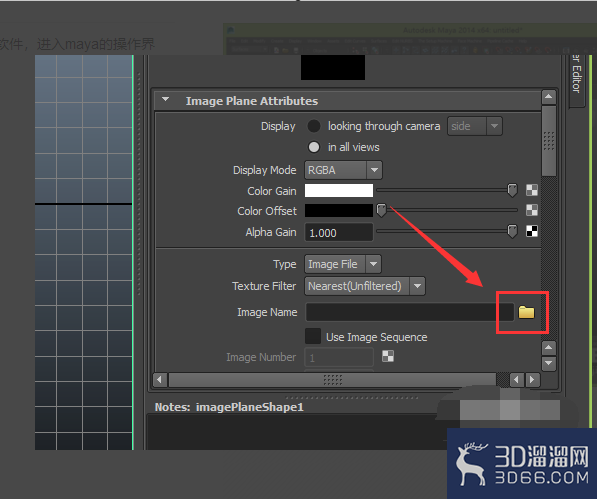Click the lower scroll-down arrow button
The width and height of the screenshot is (597, 499).
[x=549, y=363]
